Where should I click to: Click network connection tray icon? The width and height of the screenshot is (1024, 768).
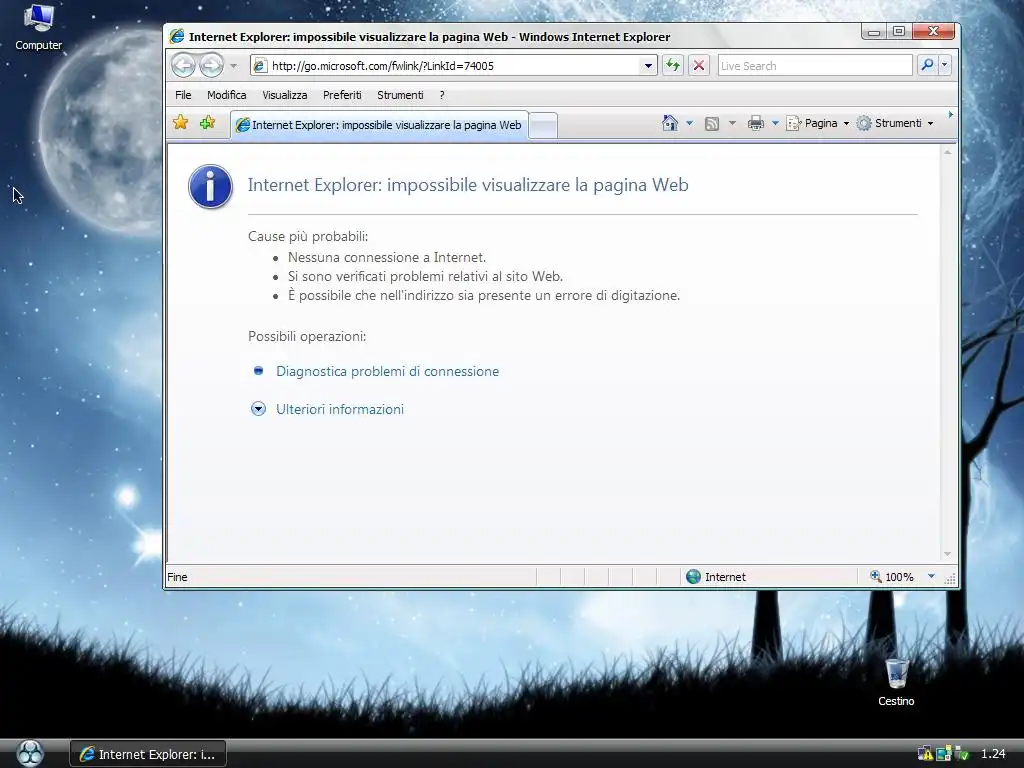943,754
